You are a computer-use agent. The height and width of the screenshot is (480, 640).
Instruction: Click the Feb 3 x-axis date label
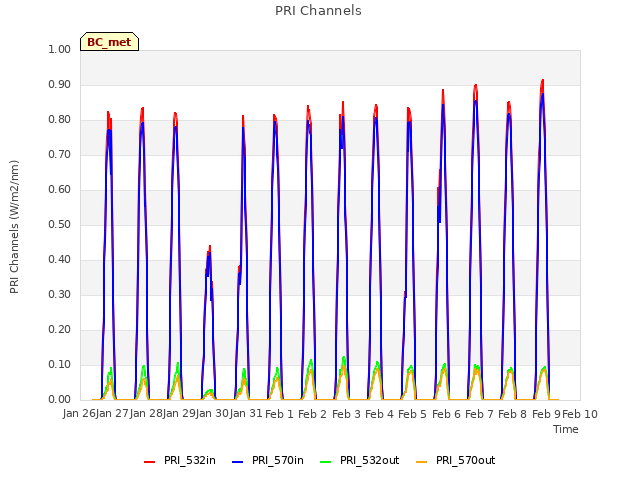tap(346, 414)
